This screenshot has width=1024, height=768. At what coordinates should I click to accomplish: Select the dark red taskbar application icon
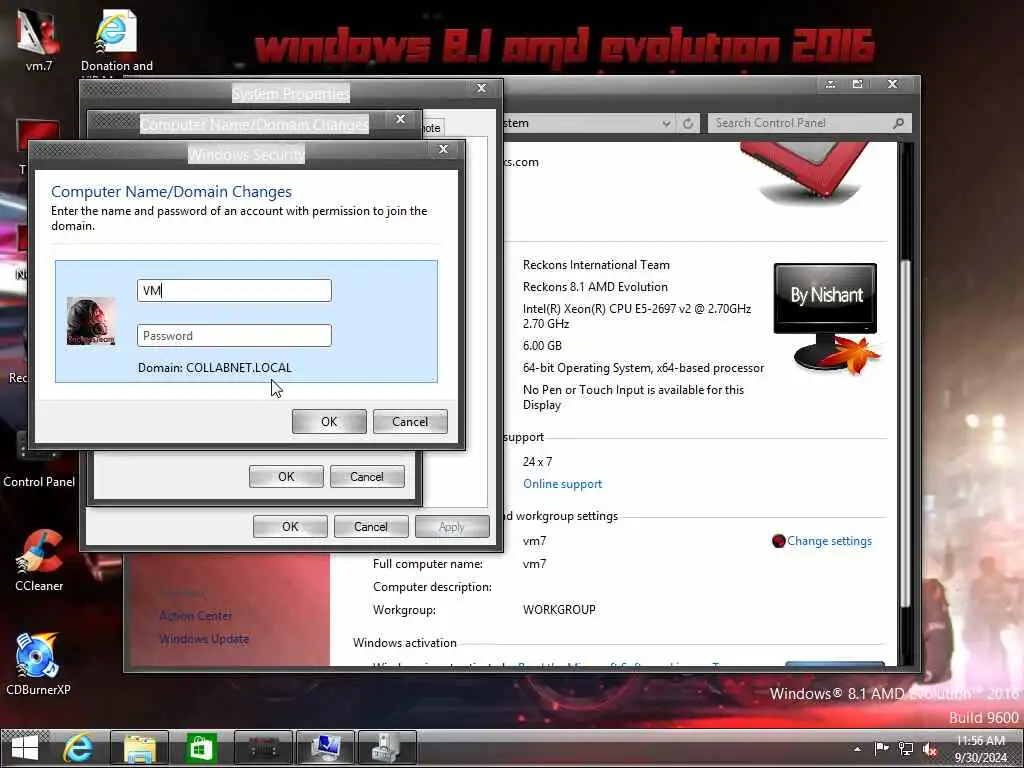[263, 748]
